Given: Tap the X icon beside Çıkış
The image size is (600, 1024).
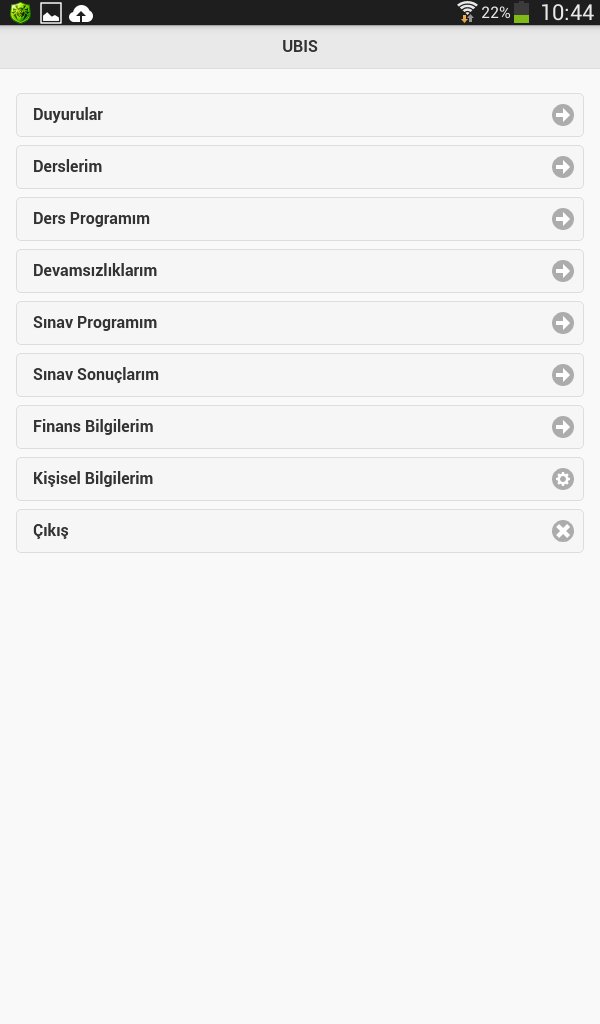Looking at the screenshot, I should pos(563,531).
